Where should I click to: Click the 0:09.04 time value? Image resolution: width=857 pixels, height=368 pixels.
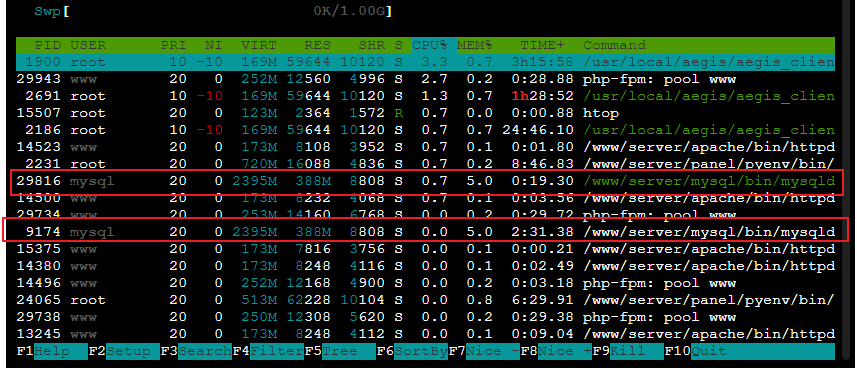[x=543, y=334]
